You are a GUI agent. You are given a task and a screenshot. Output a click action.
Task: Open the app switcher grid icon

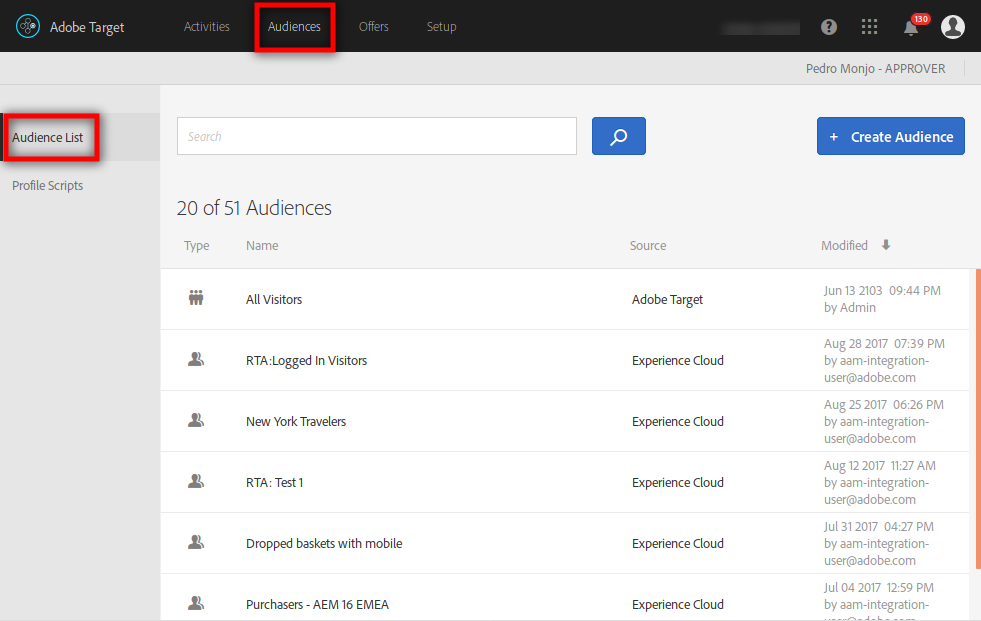tap(869, 27)
